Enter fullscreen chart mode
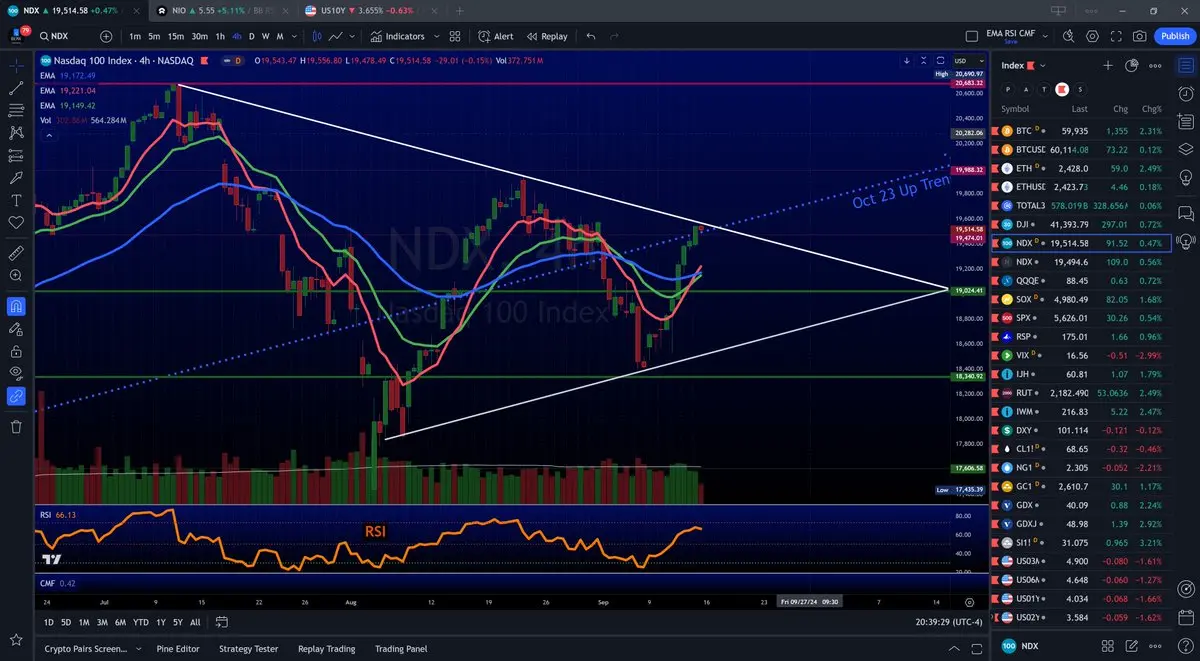The height and width of the screenshot is (661, 1200). pyautogui.click(x=1116, y=36)
